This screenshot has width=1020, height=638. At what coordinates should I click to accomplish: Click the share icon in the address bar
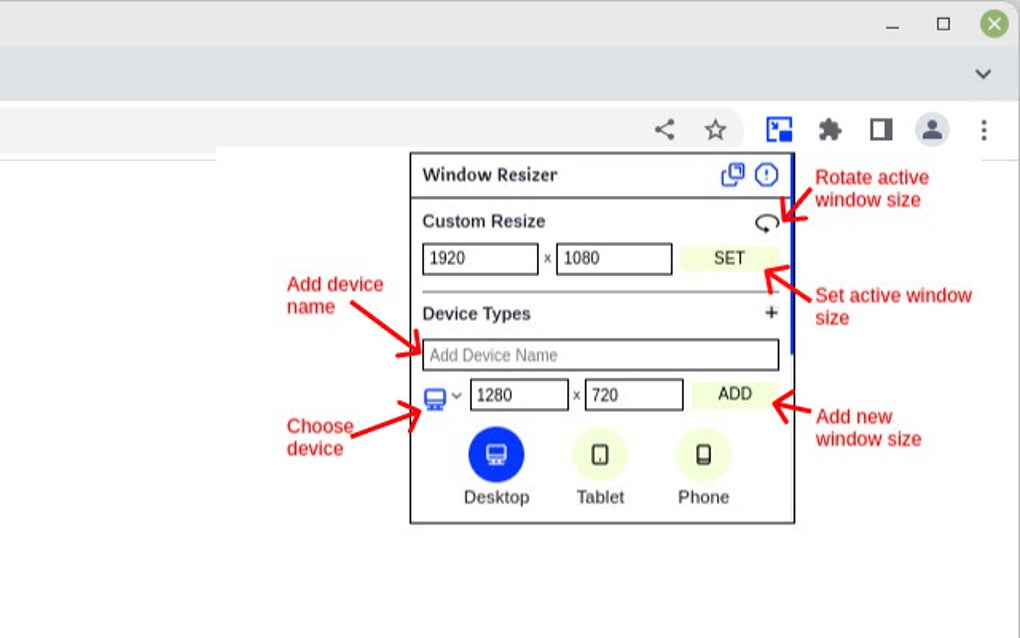[x=663, y=128]
